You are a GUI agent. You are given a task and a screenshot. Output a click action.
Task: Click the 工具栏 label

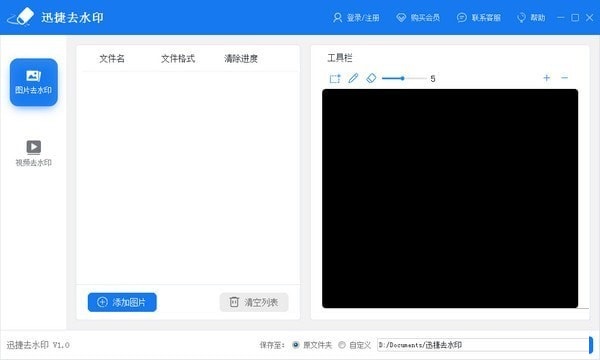(340, 58)
